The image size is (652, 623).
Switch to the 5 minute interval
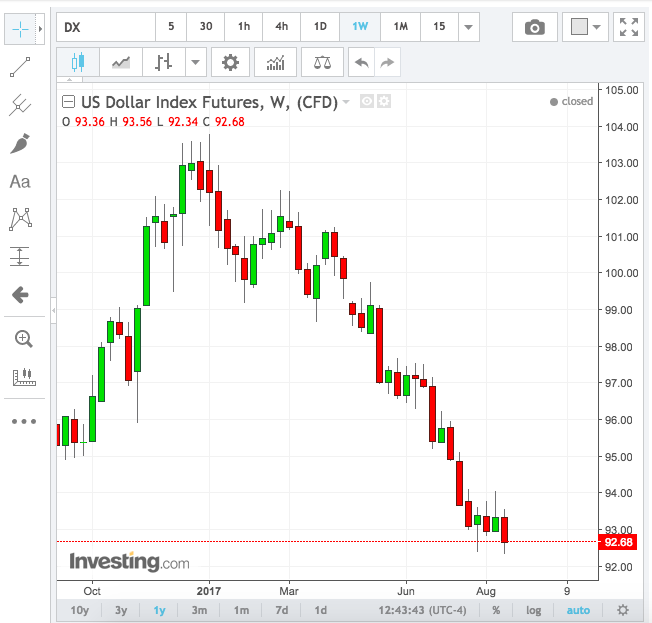click(x=171, y=27)
